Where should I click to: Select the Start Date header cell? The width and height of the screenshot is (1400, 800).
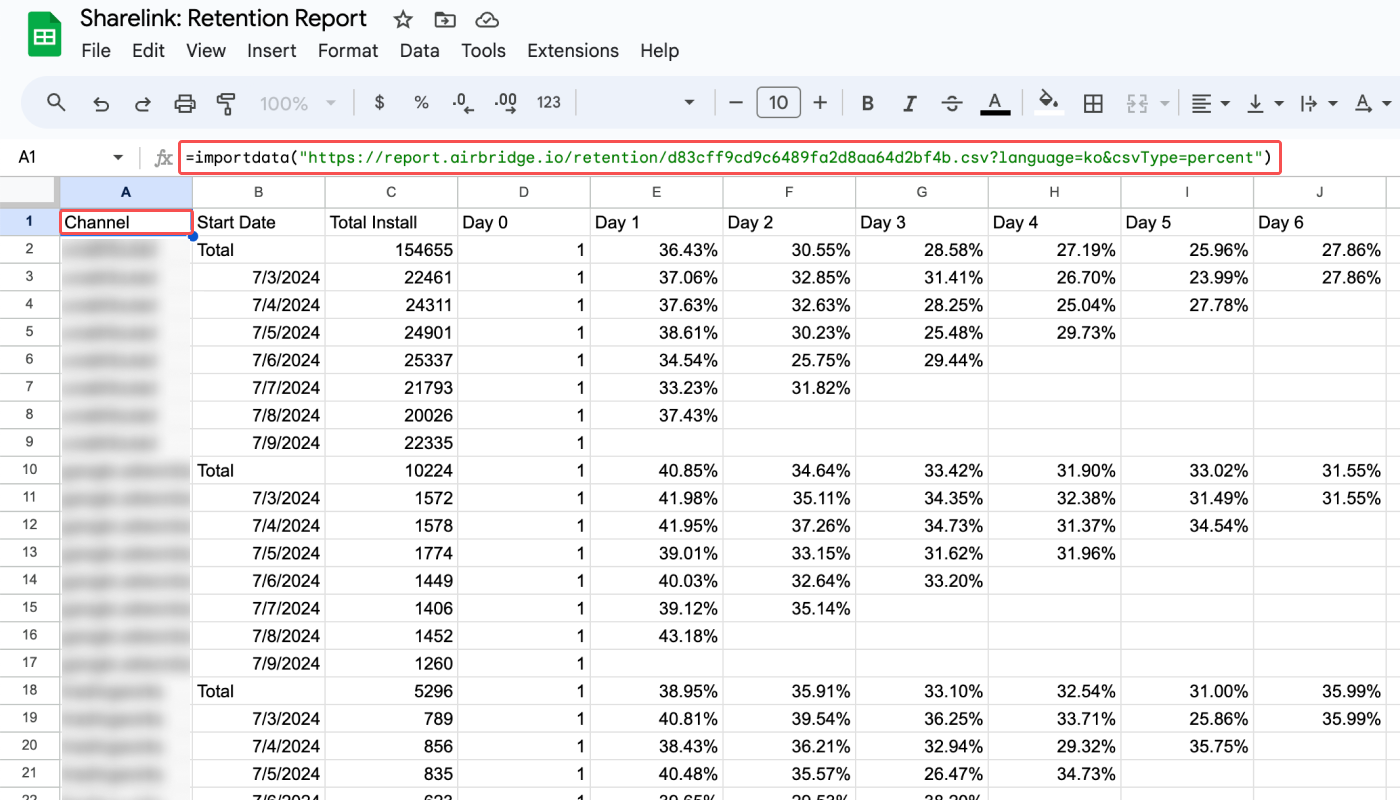tap(259, 222)
